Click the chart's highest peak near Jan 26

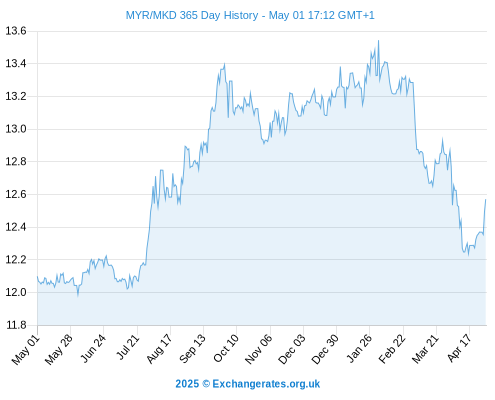click(378, 41)
